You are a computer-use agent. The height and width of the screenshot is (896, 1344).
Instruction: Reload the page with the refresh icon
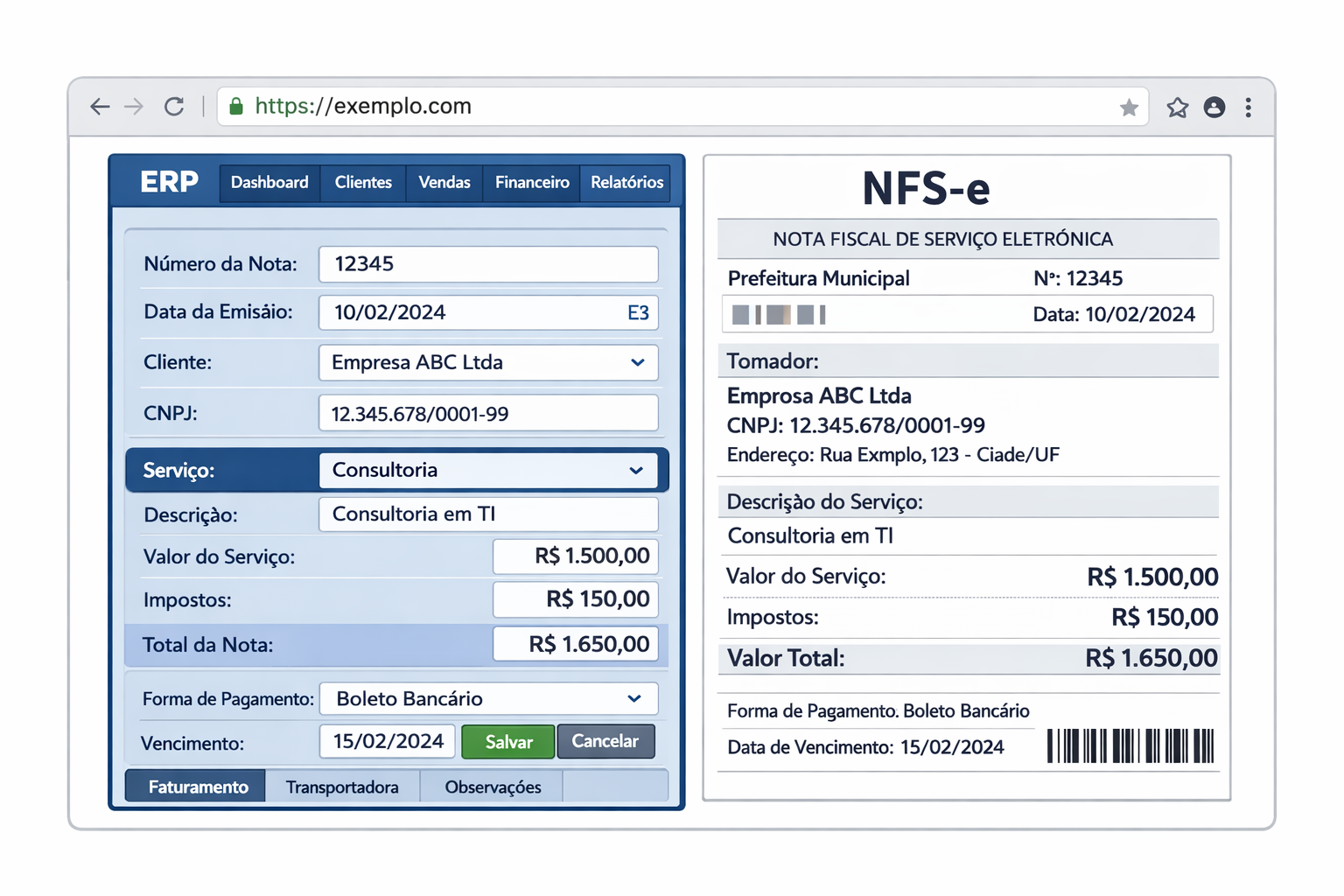coord(174,107)
